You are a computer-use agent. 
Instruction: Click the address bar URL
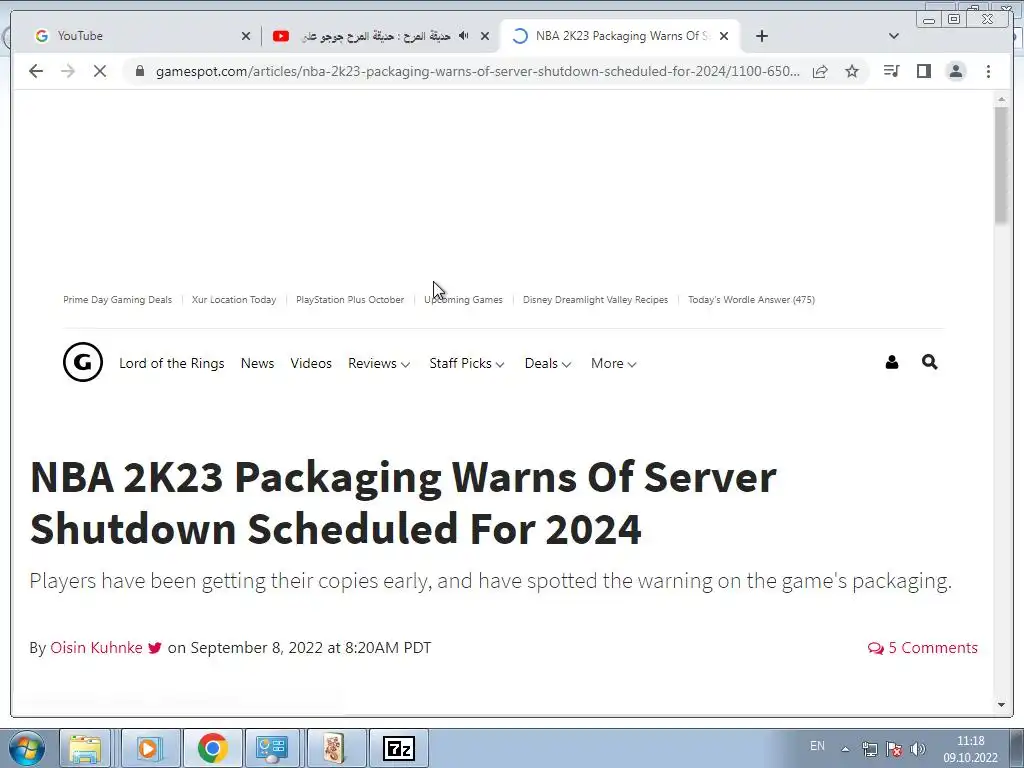click(x=477, y=71)
